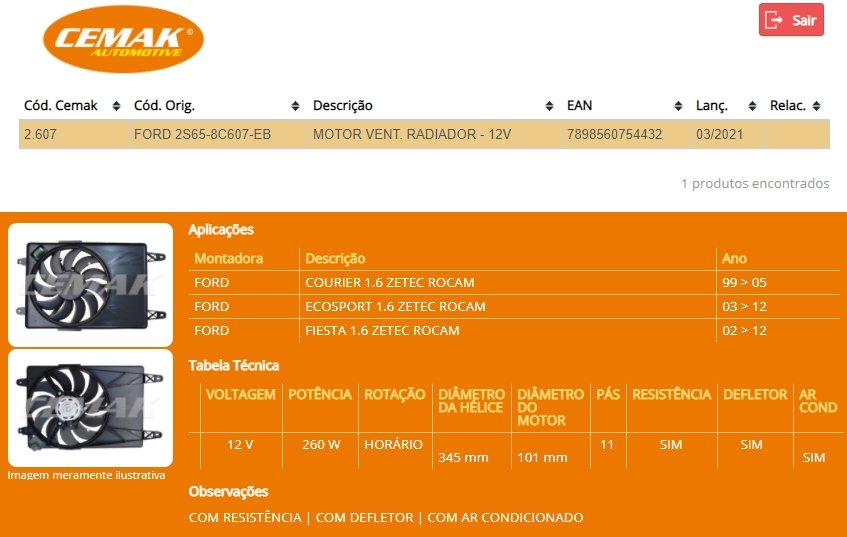Click the Lanç. column header text

click(712, 105)
